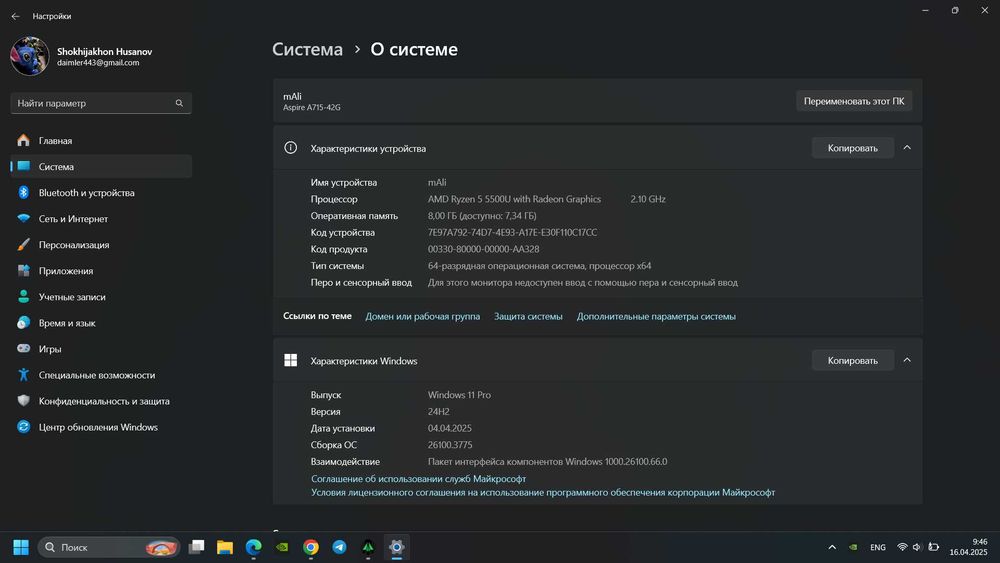
Task: Click the install date 04.04.2025
Action: (x=450, y=428)
